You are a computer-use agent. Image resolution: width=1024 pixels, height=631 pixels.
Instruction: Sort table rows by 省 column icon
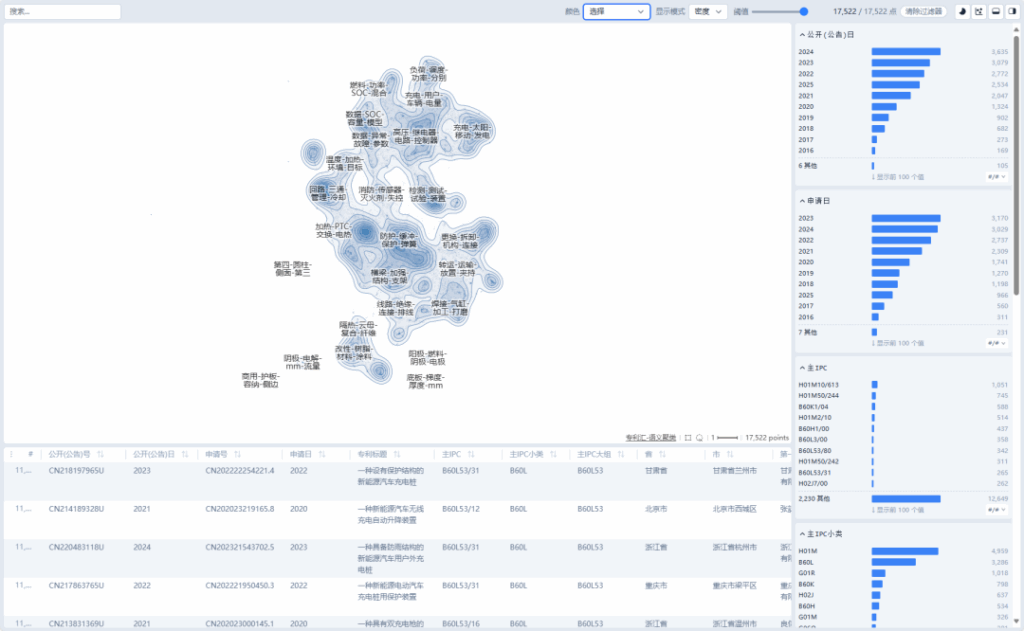tap(663, 454)
